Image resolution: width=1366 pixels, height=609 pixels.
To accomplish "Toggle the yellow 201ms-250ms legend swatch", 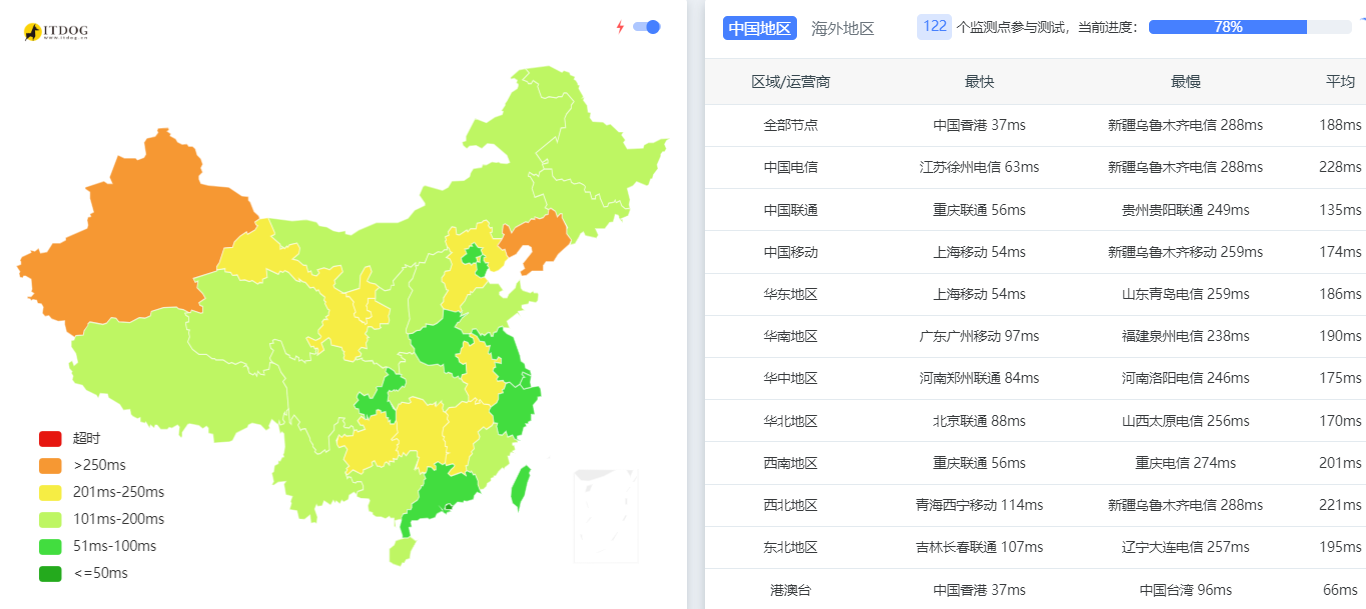I will (50, 493).
